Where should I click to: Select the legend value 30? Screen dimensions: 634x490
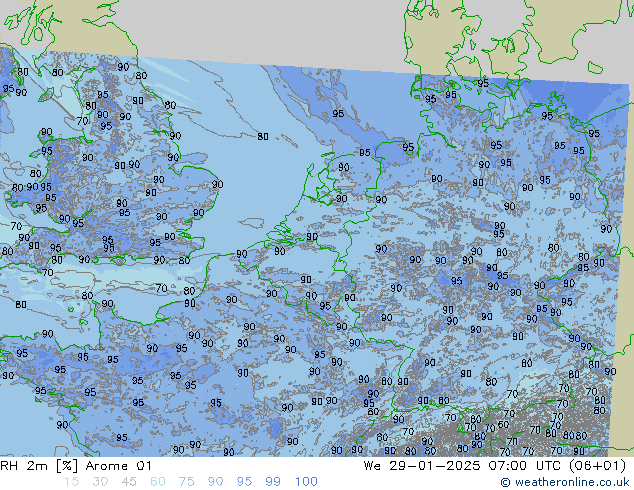tap(100, 482)
